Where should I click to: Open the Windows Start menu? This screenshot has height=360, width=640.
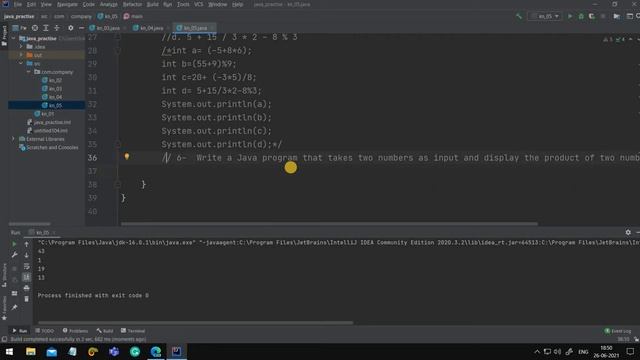pyautogui.click(x=9, y=351)
